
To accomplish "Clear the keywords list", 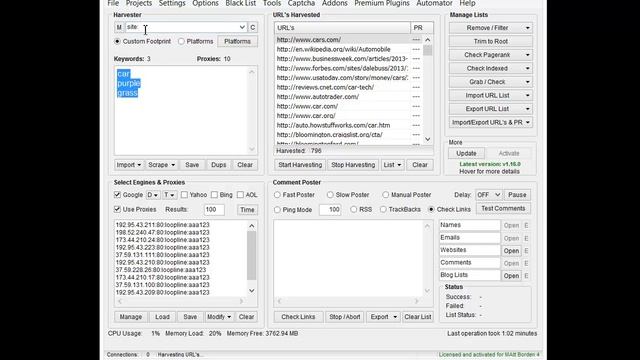I will click(245, 165).
